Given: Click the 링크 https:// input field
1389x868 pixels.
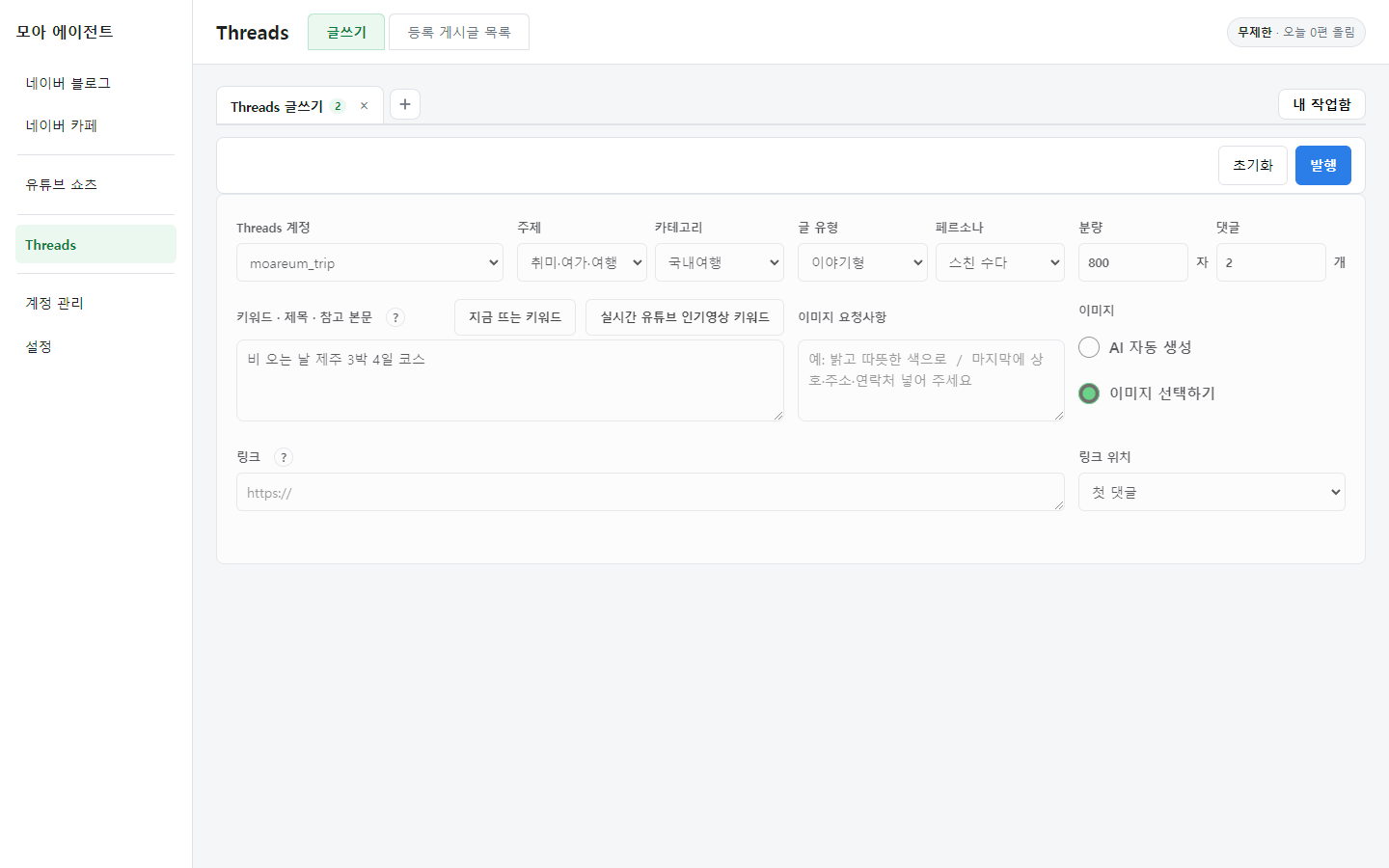Looking at the screenshot, I should [x=650, y=492].
